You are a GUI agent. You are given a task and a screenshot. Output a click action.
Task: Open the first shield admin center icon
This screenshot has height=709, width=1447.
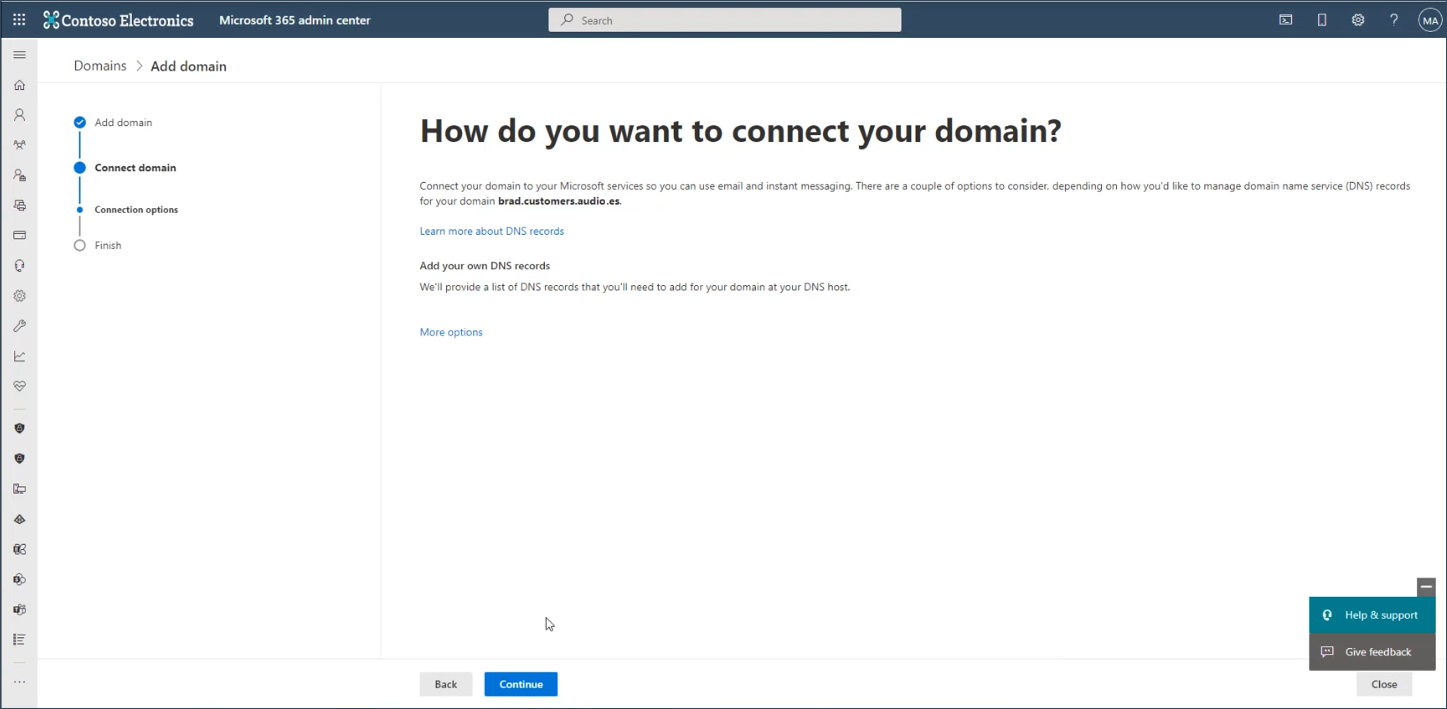(19, 428)
